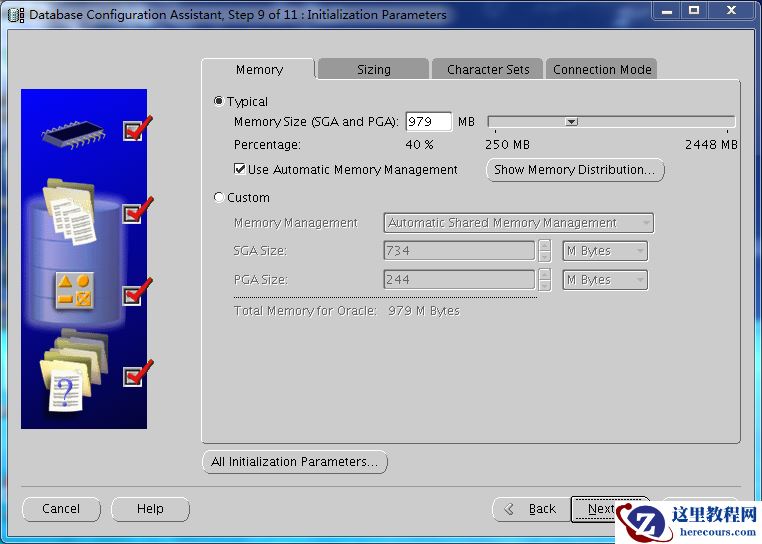
Task: Open the Sizing tab
Action: (x=374, y=70)
